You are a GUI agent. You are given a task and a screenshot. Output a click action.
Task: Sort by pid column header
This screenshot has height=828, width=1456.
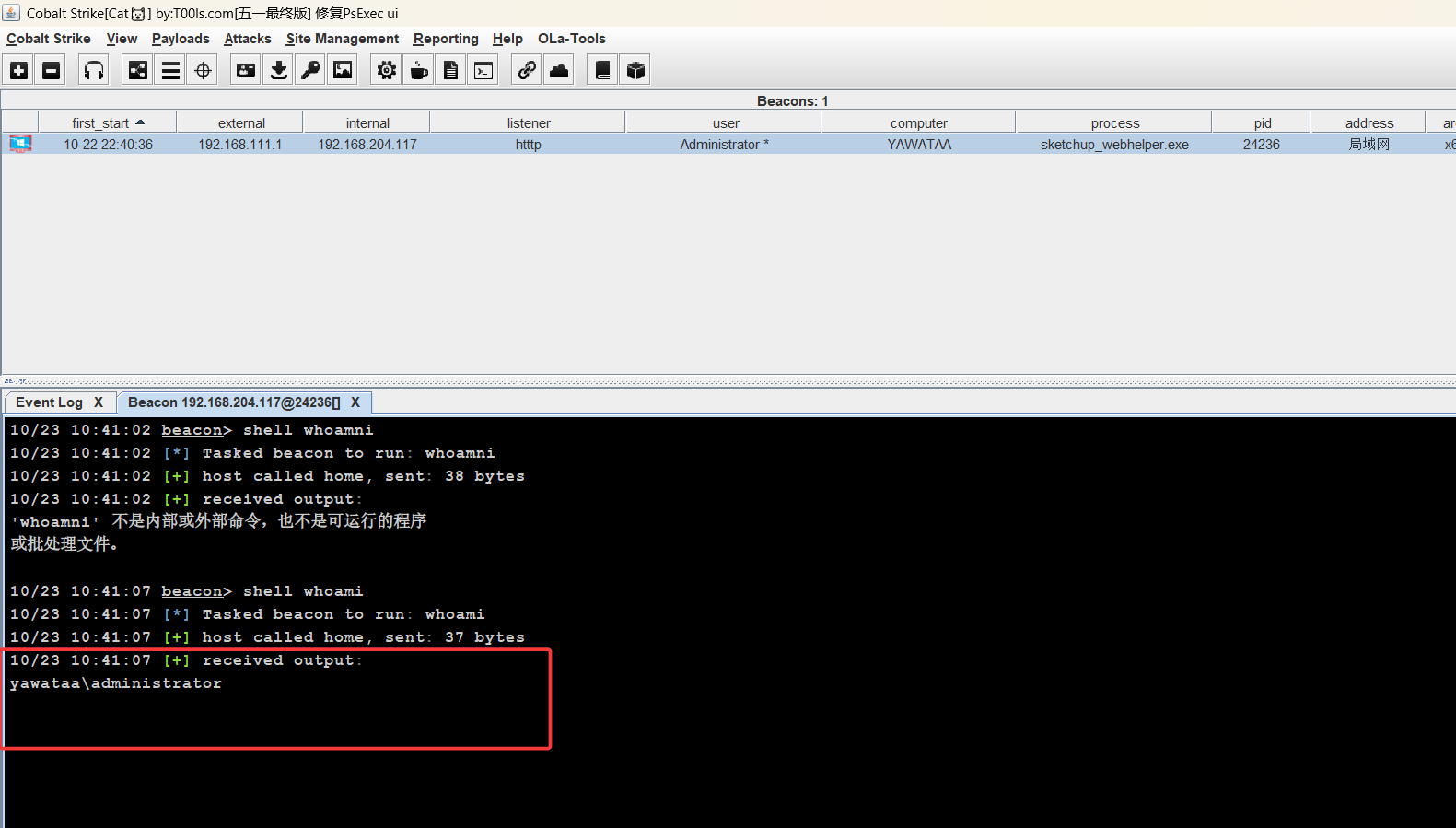coord(1263,122)
